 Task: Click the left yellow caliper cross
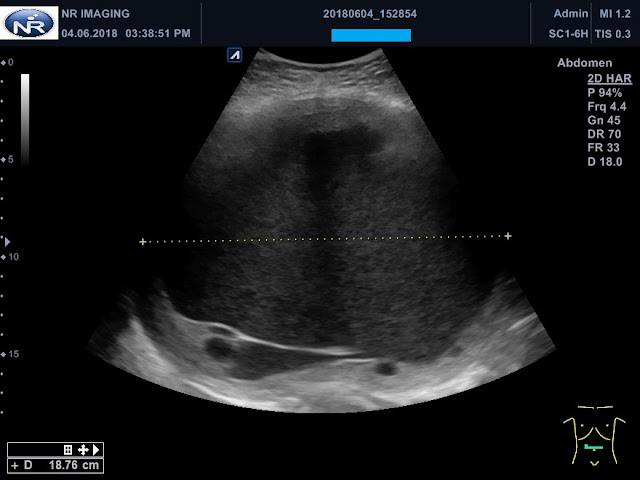click(142, 242)
